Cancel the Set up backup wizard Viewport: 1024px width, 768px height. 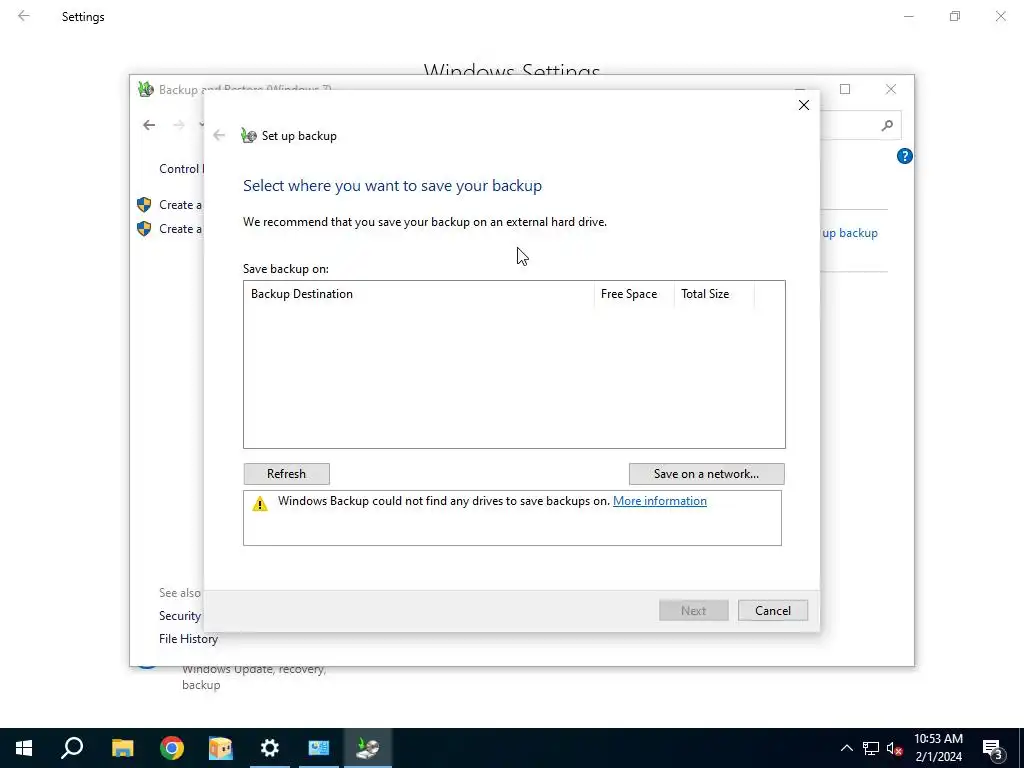coord(773,611)
